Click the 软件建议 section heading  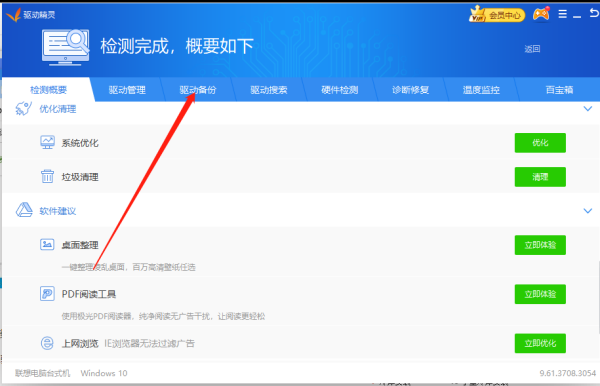point(58,211)
